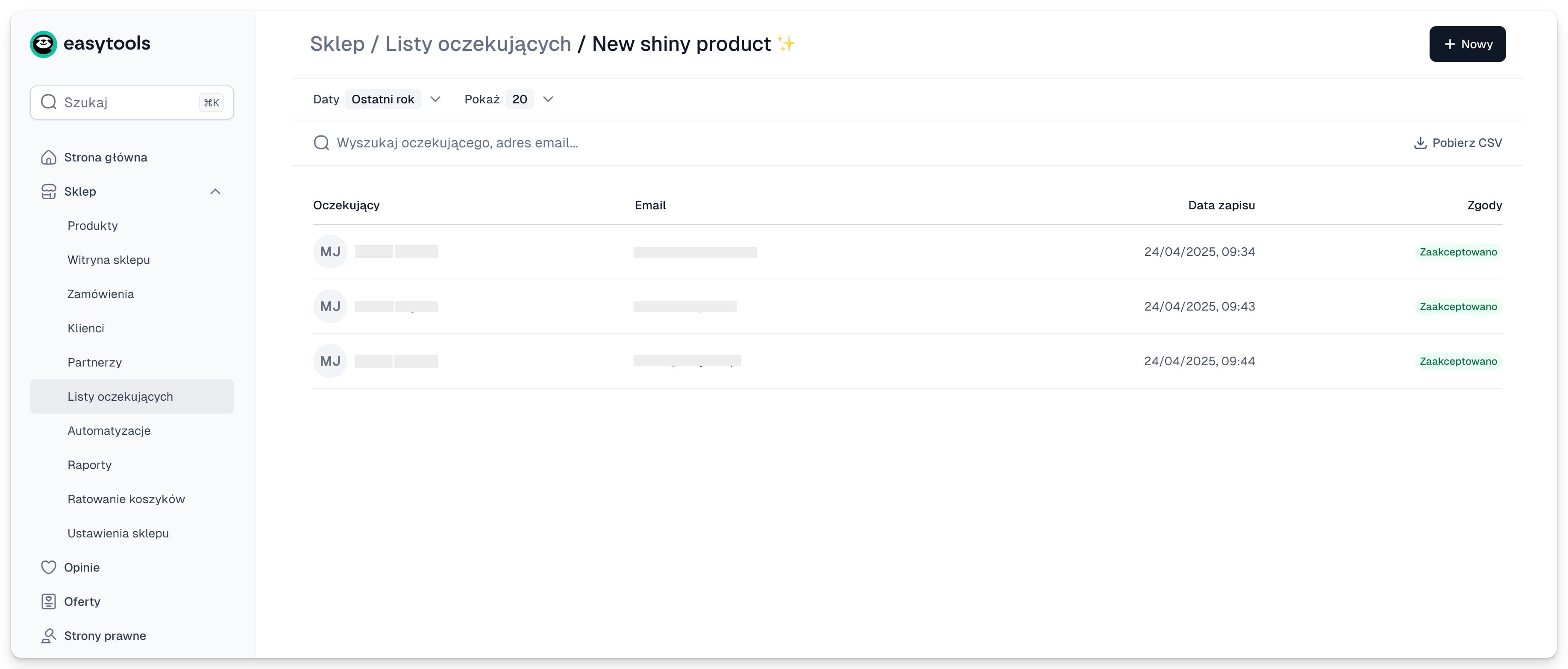The image size is (1568, 669).
Task: Click the date 24/04/2025, 09:44
Action: click(x=1199, y=361)
